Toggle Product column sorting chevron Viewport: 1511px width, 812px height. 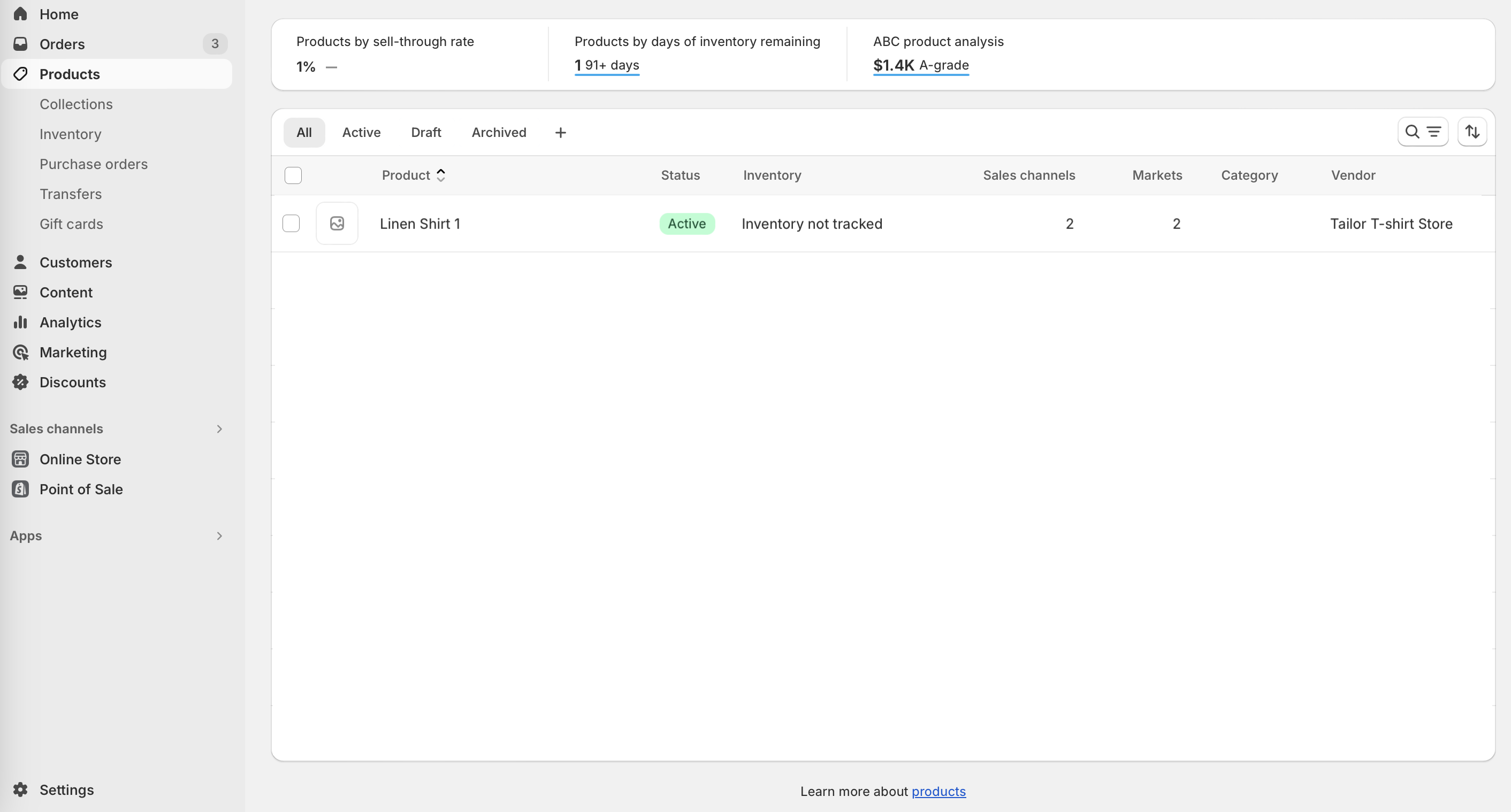click(441, 175)
